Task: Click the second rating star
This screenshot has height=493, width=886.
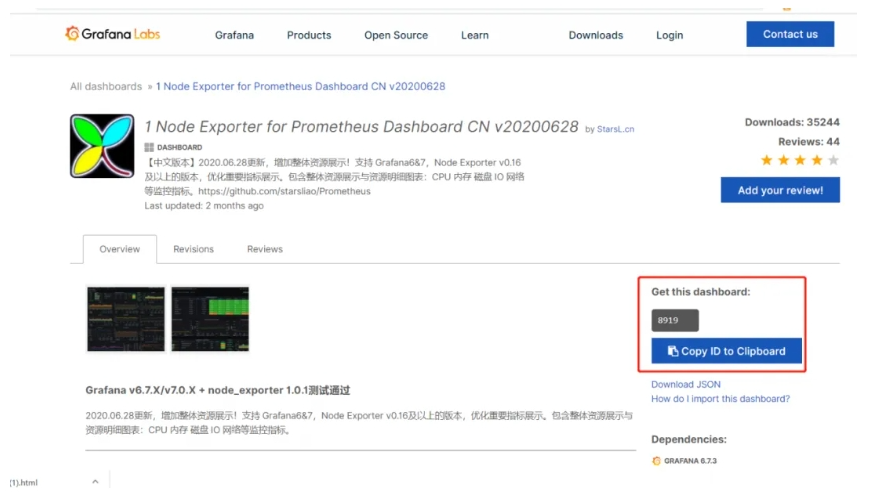Action: point(783,160)
